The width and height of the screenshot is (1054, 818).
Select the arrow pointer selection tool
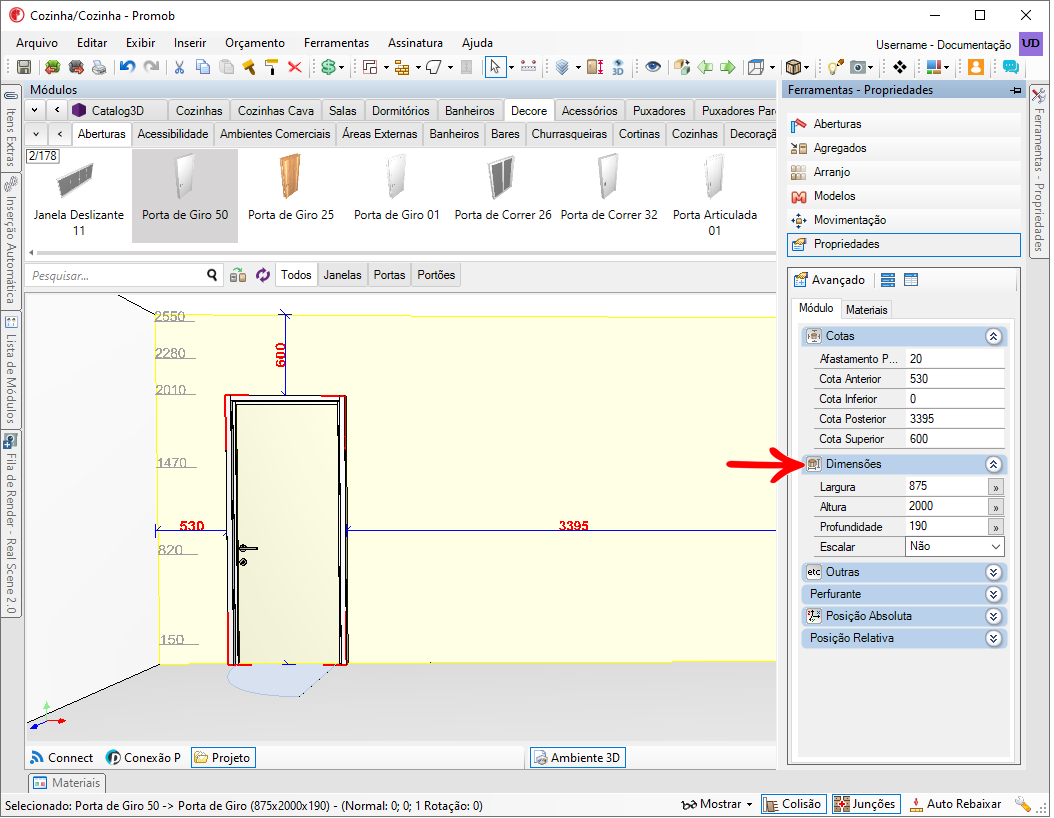[x=495, y=67]
